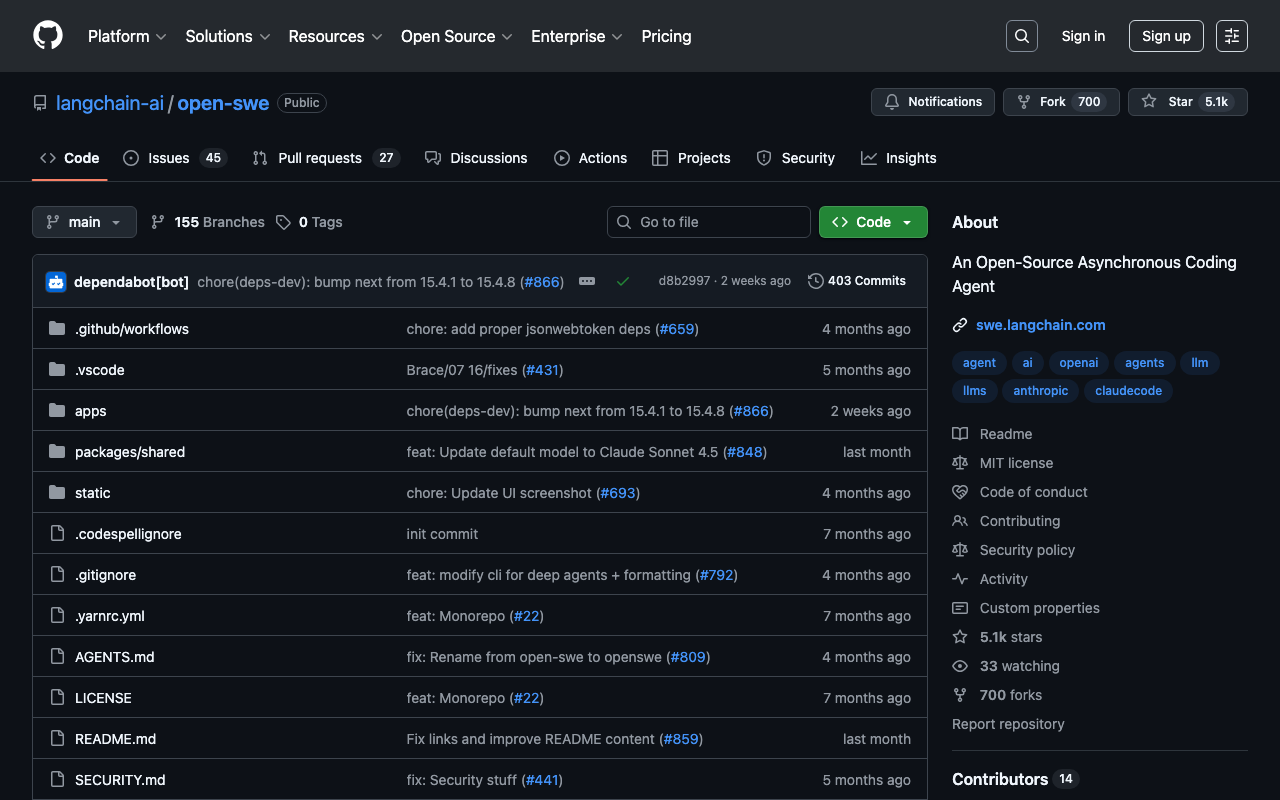Click the Go to file field
Viewport: 1280px width, 800px height.
pos(709,222)
